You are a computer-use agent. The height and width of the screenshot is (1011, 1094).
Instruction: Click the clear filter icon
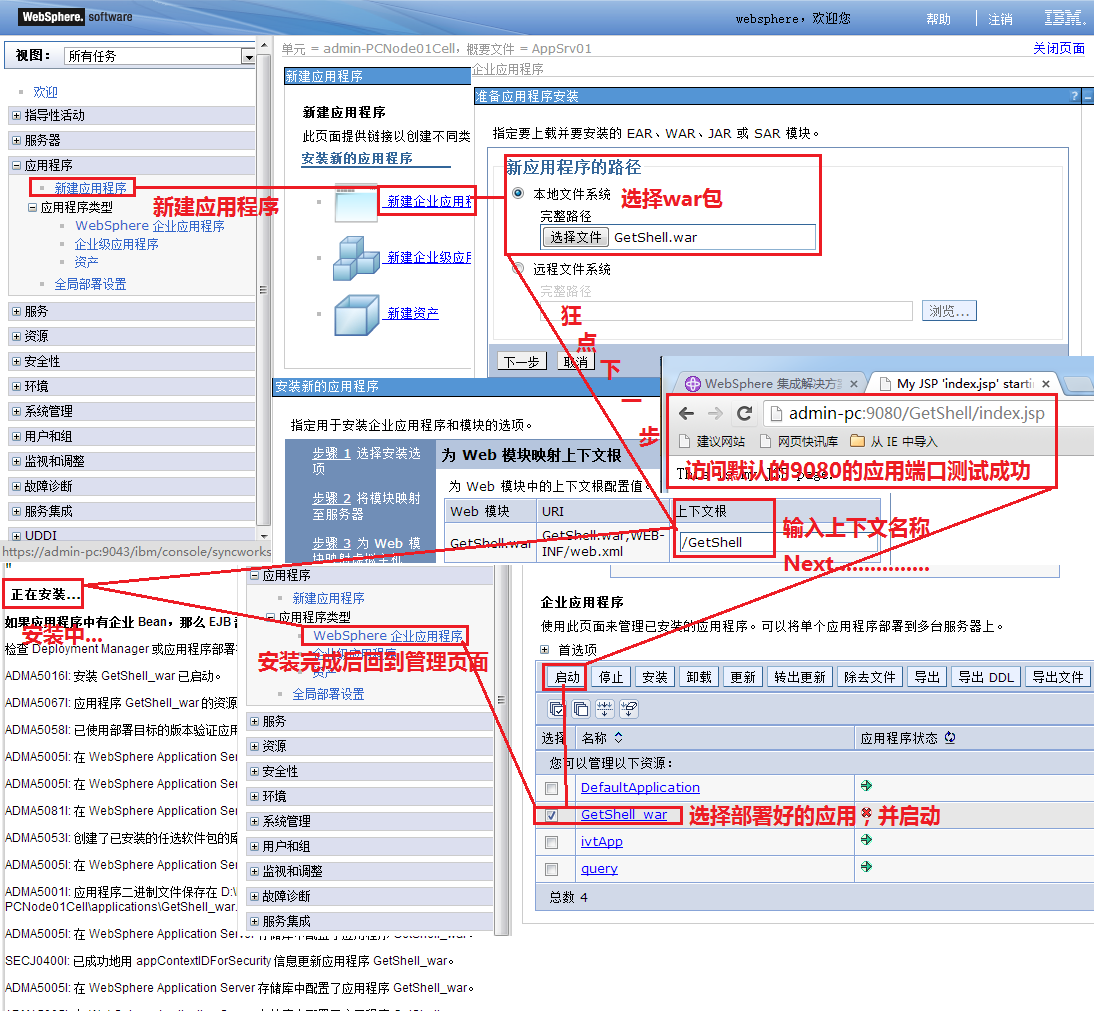[629, 710]
